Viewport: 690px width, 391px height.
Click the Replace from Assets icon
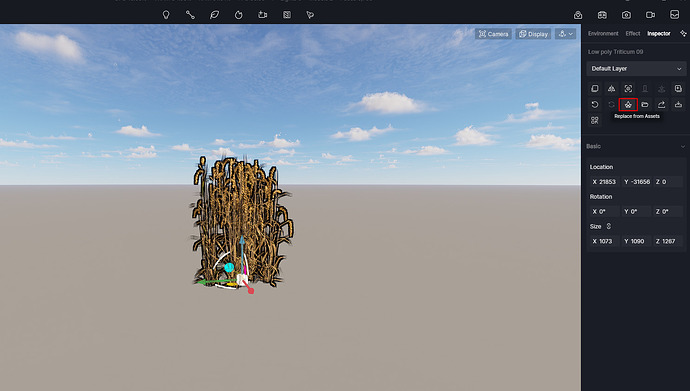pyautogui.click(x=628, y=105)
